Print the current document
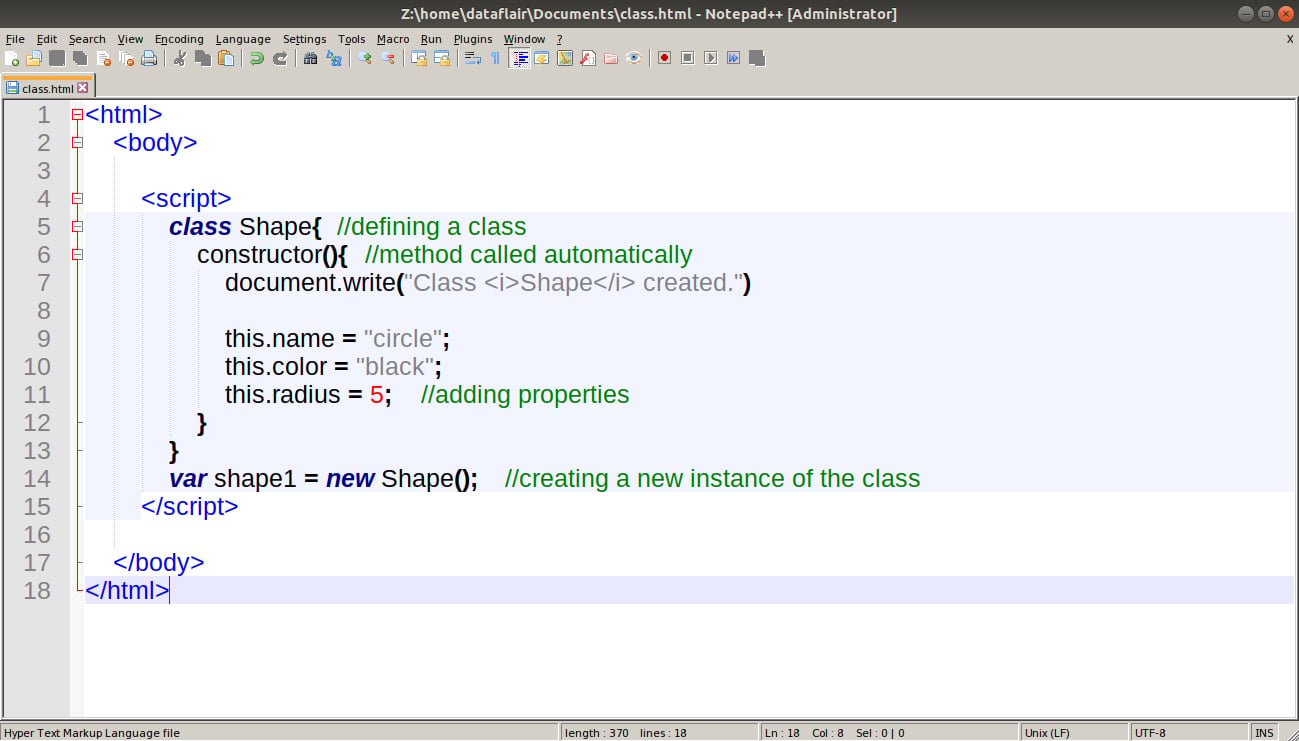Screen dimensions: 1299x741 point(149,58)
